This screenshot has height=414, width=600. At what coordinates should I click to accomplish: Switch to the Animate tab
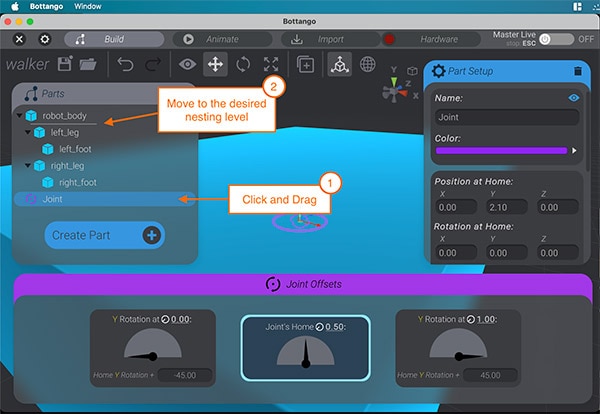coord(220,39)
